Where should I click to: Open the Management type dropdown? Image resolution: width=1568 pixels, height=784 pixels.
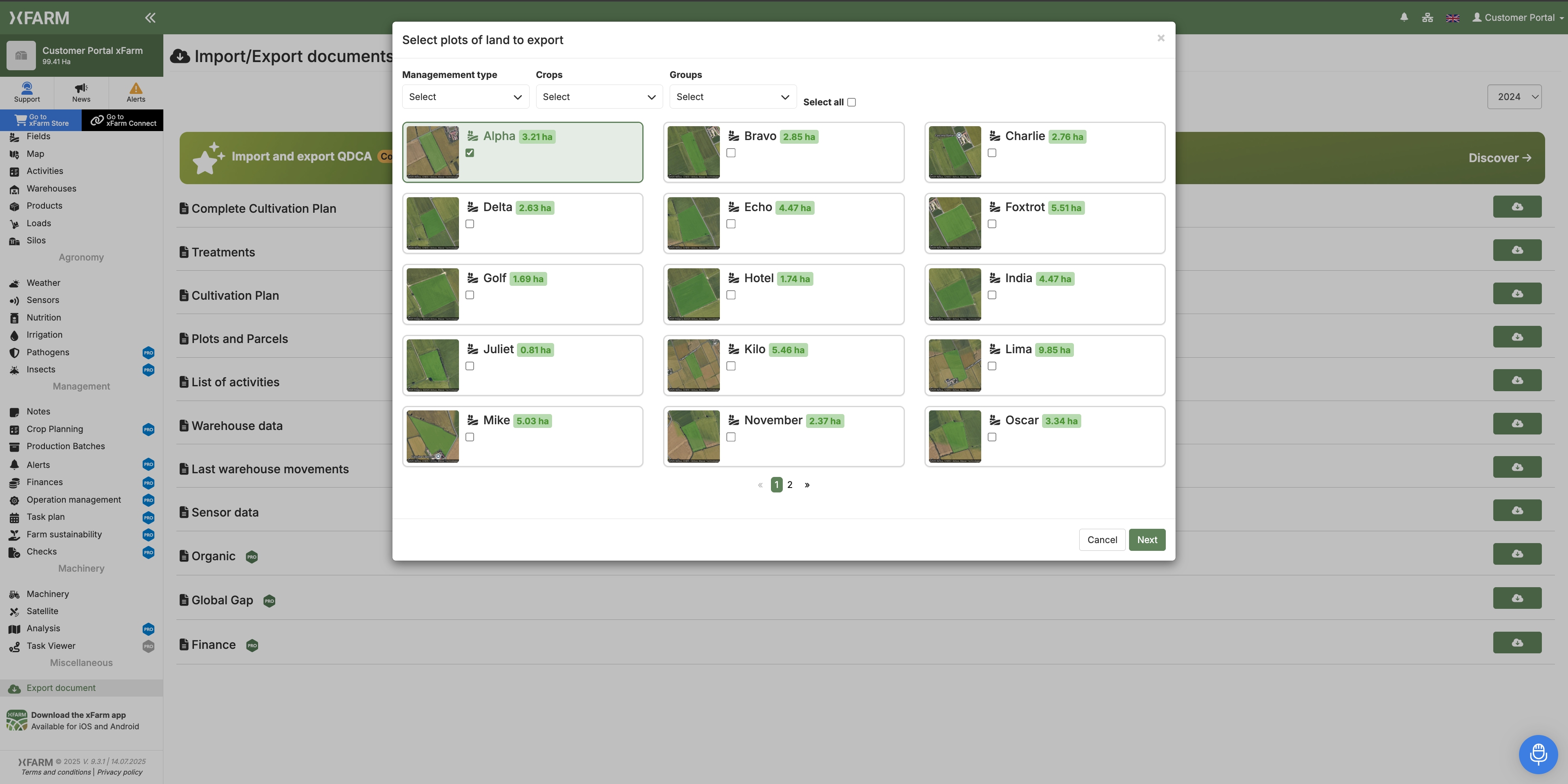tap(465, 97)
